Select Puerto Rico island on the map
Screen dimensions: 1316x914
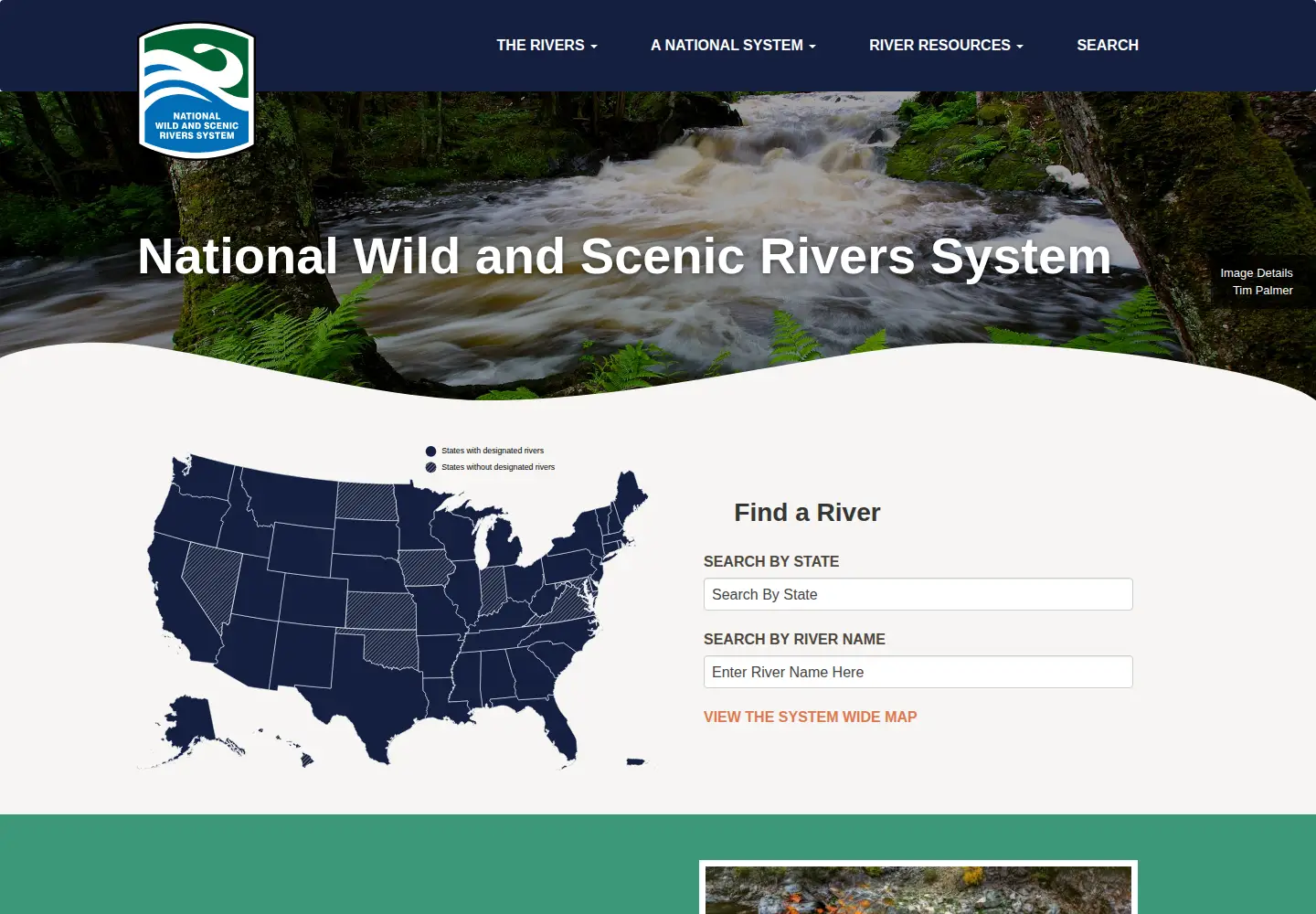pyautogui.click(x=635, y=761)
